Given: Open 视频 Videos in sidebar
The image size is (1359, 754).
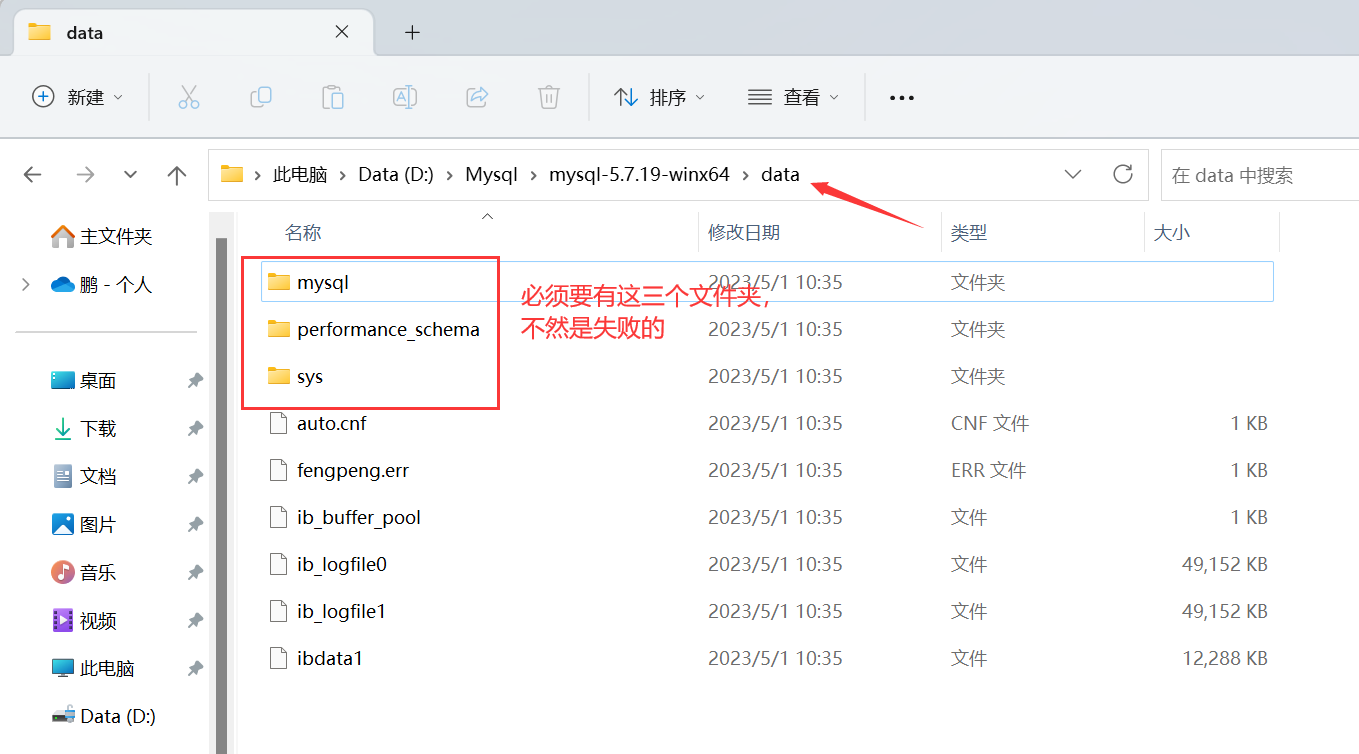Looking at the screenshot, I should point(84,621).
